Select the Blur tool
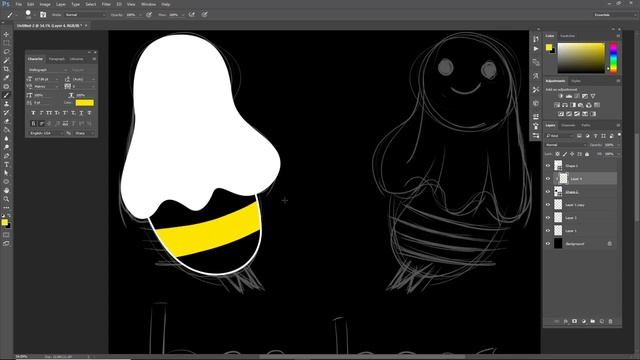The height and width of the screenshot is (360, 640). 6,138
